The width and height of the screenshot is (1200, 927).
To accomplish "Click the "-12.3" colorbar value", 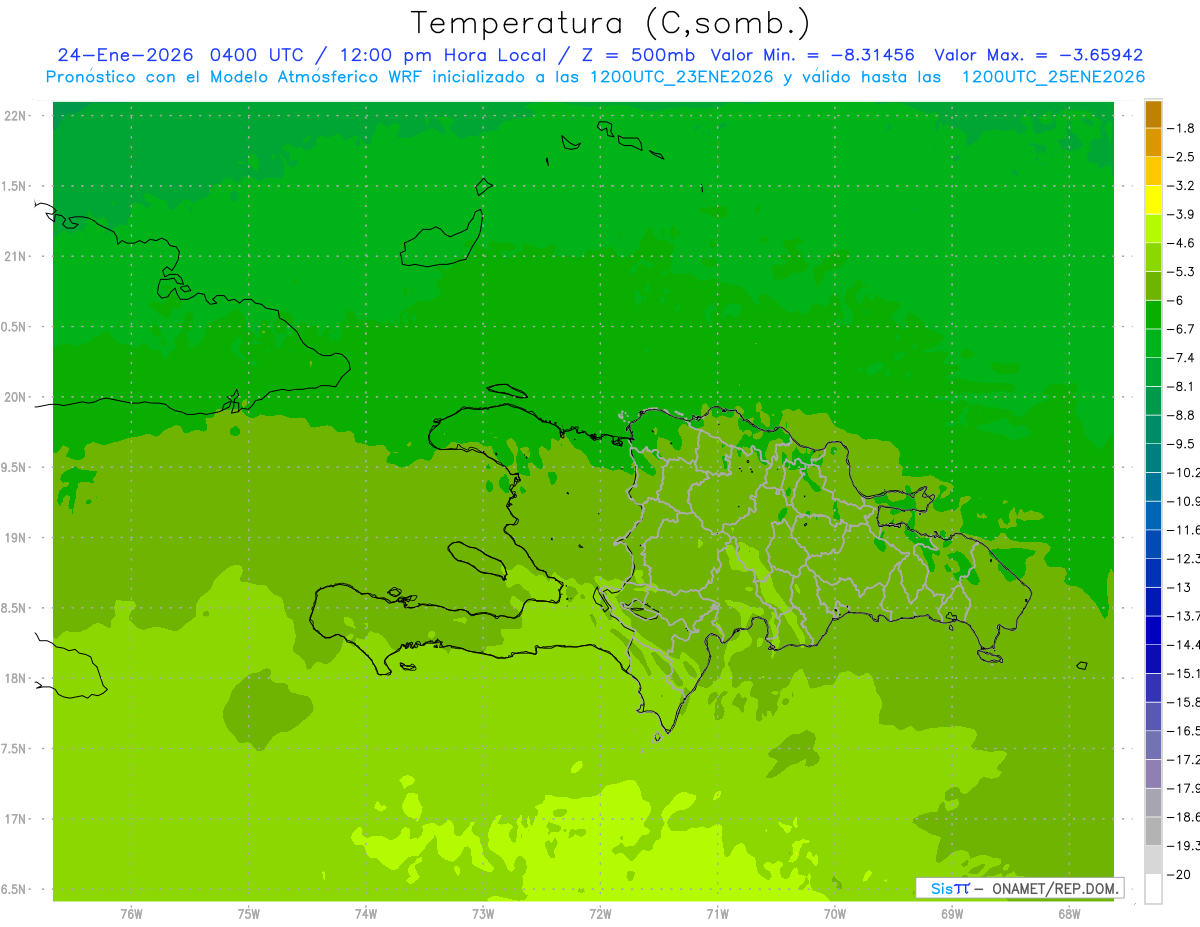I will (x=1184, y=558).
